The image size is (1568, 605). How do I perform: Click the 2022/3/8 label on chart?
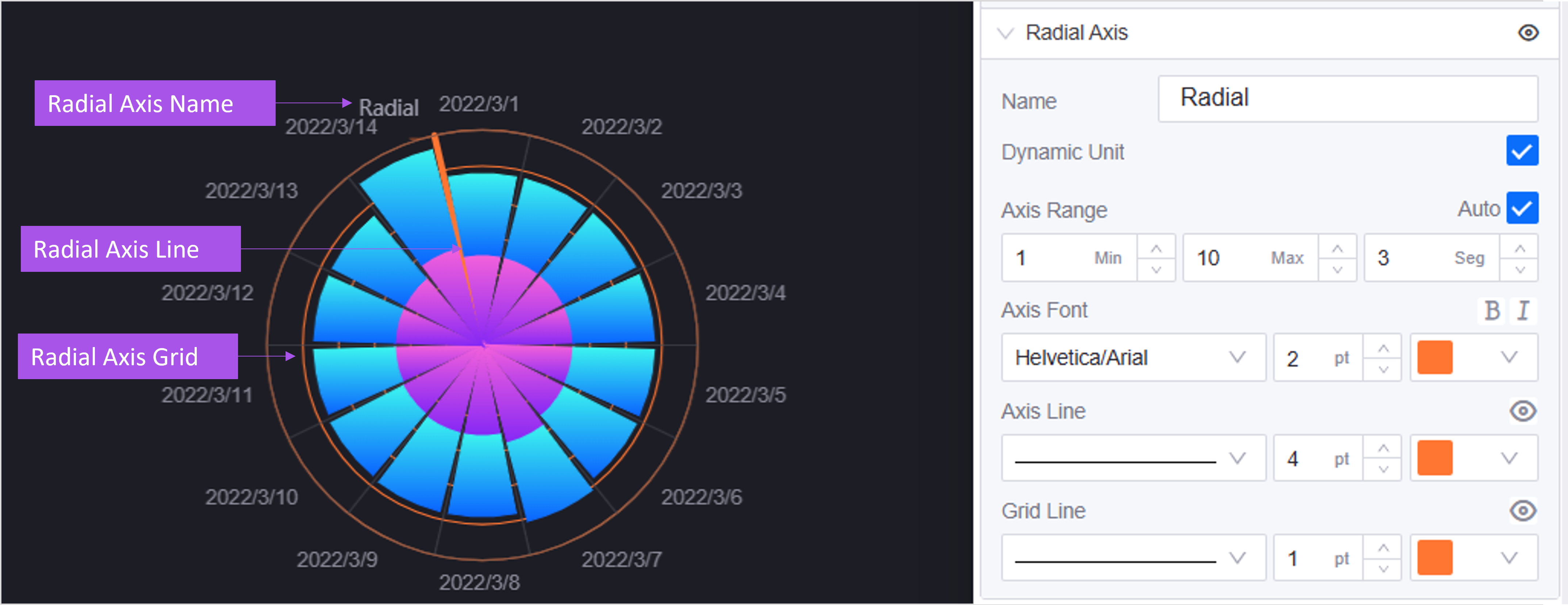(480, 582)
